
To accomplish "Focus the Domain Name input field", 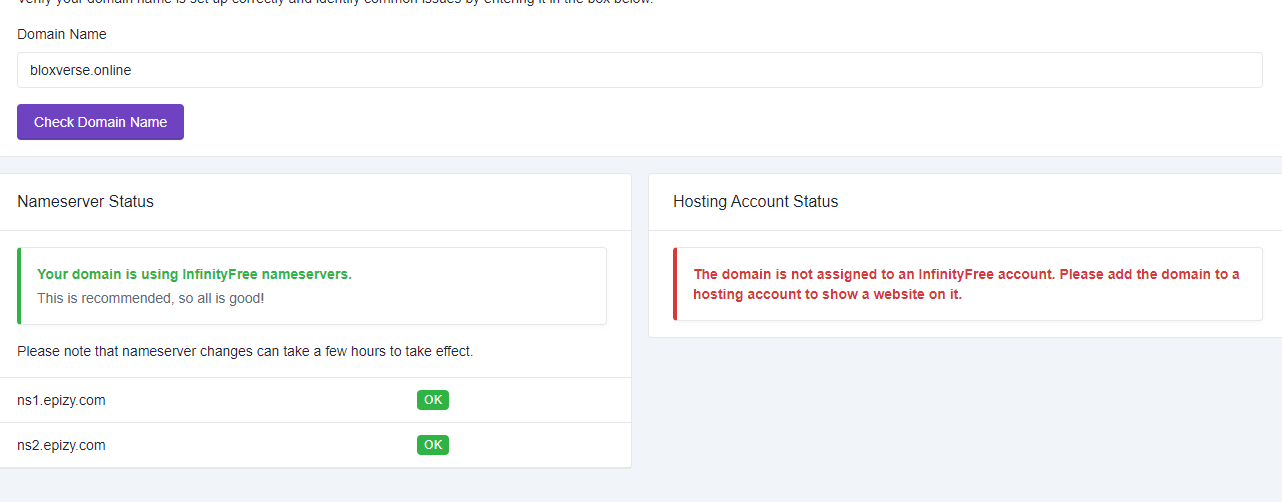I will [640, 70].
